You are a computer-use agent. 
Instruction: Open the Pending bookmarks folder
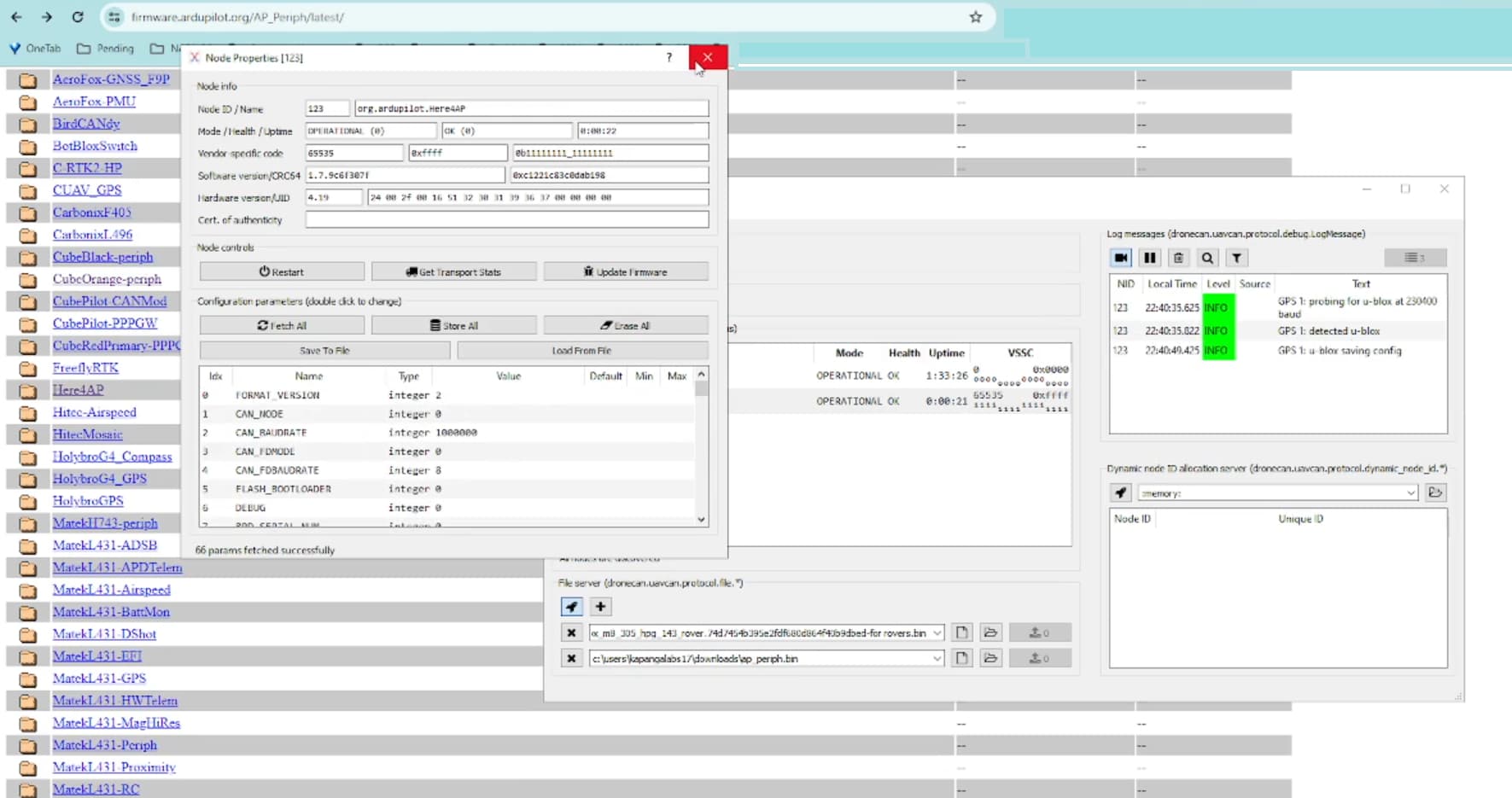click(106, 49)
